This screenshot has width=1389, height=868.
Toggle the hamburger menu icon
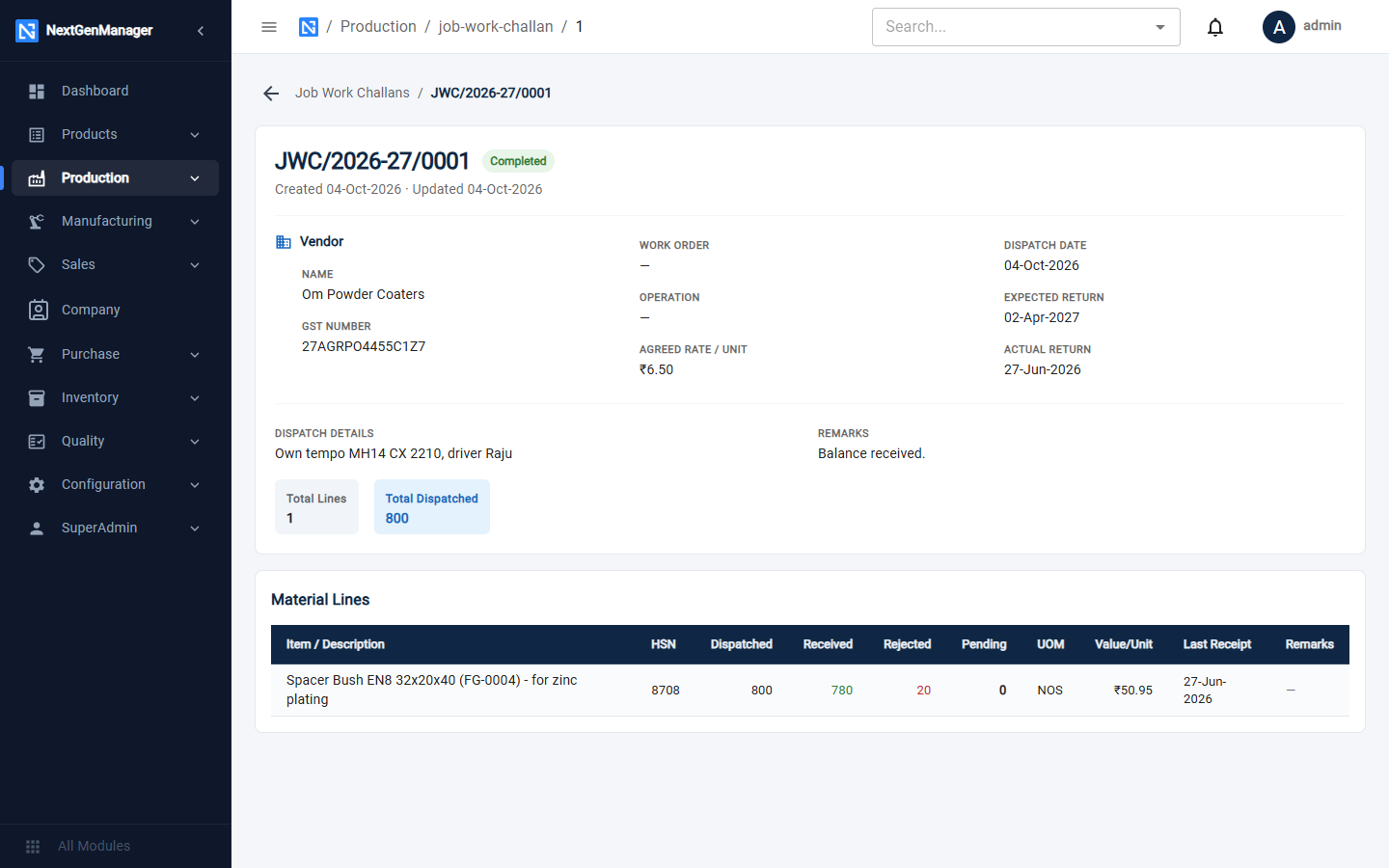[x=269, y=27]
